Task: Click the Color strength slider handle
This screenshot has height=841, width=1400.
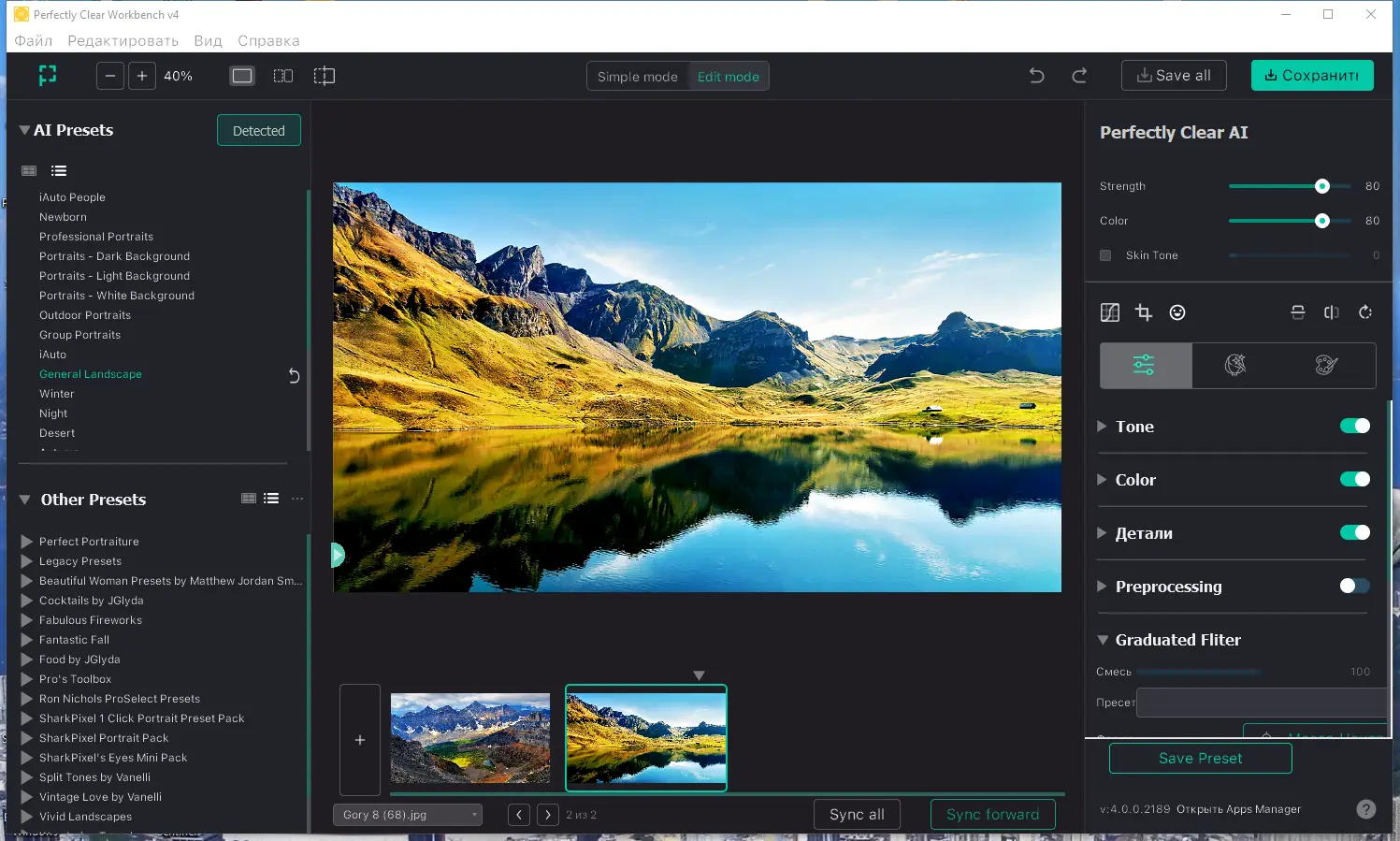Action: pos(1321,221)
